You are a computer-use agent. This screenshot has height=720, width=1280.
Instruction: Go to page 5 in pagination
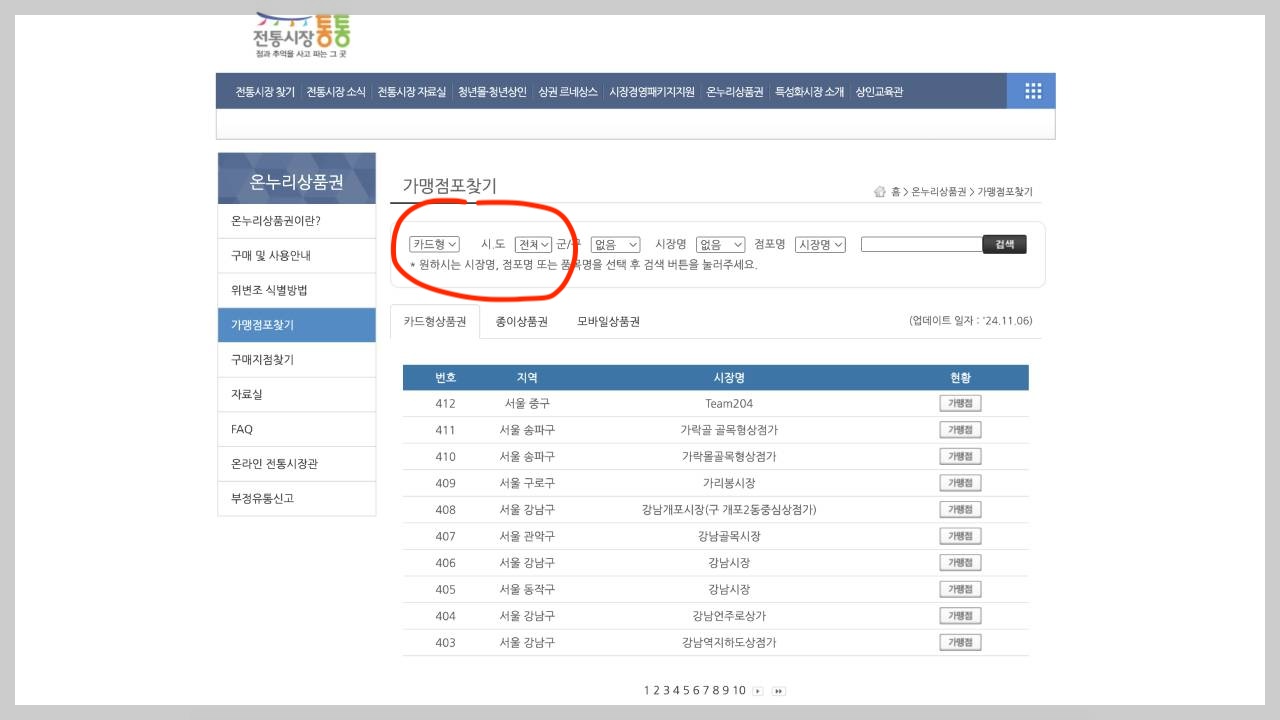686,690
